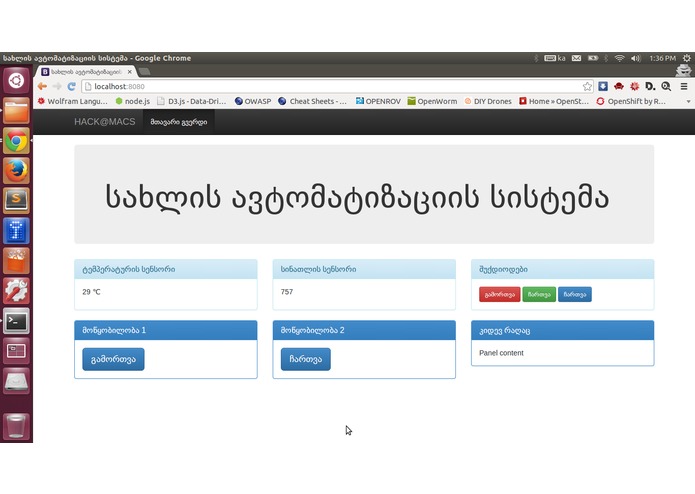Screen dimensions: 695x494
Task: Open System Settings gear-wrench launcher icon
Action: pos(16,291)
